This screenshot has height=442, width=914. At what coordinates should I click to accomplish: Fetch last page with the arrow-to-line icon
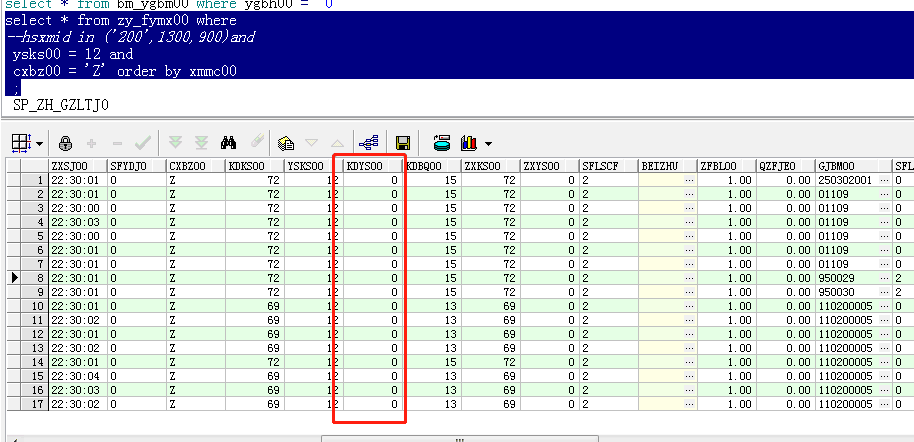pyautogui.click(x=201, y=143)
